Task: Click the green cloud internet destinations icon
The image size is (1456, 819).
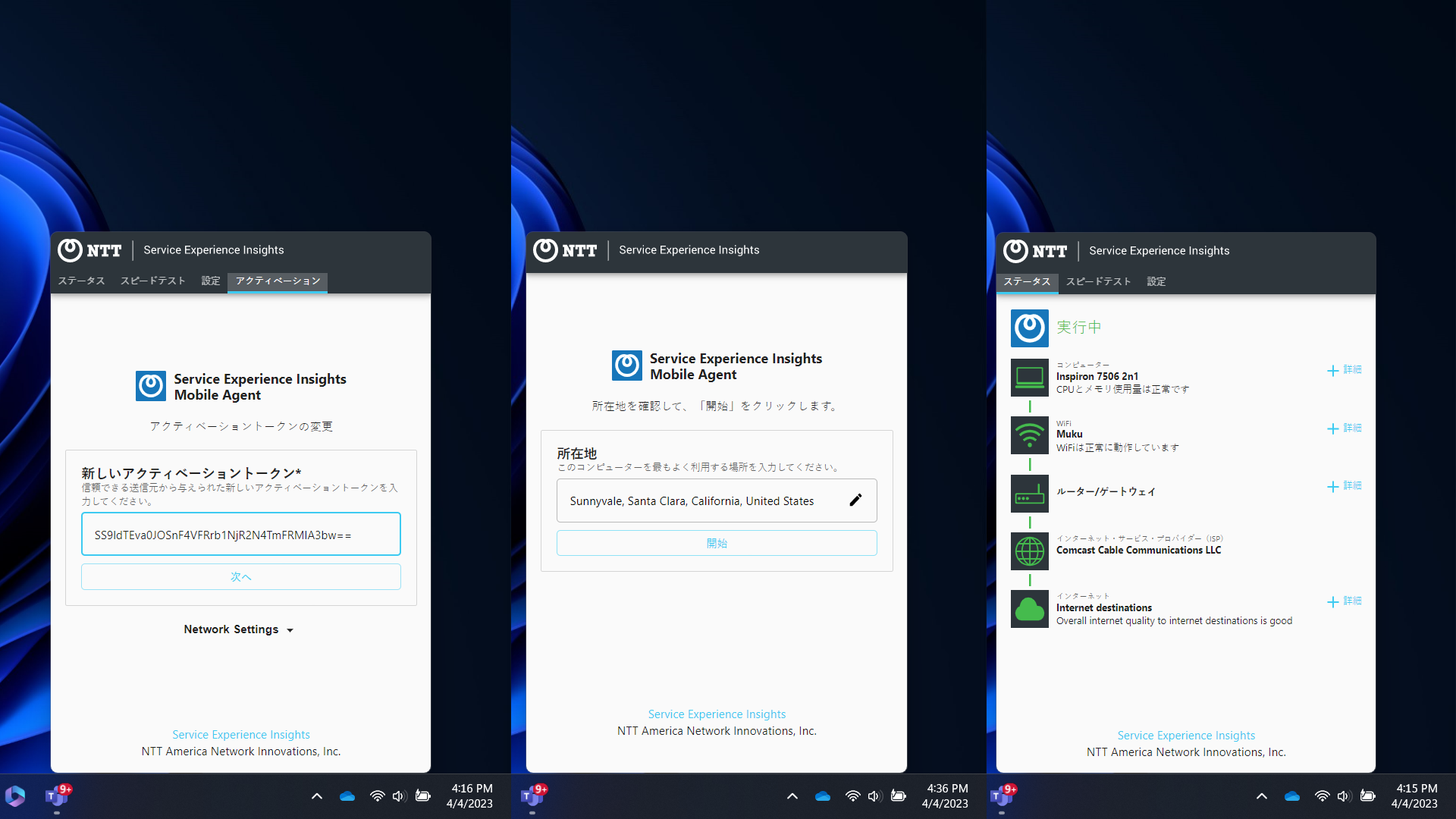Action: 1030,609
